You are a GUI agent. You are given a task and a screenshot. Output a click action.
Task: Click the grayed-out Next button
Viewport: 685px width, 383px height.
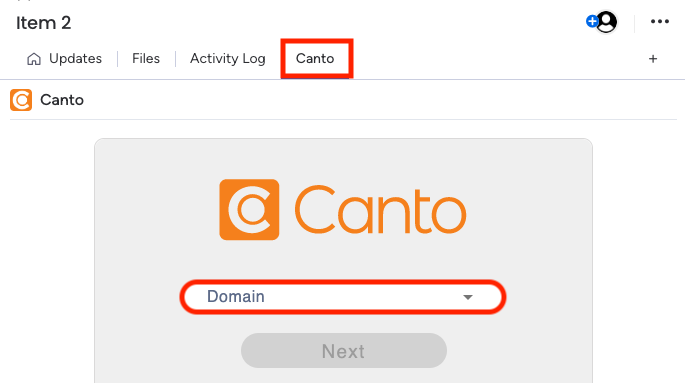tap(344, 351)
